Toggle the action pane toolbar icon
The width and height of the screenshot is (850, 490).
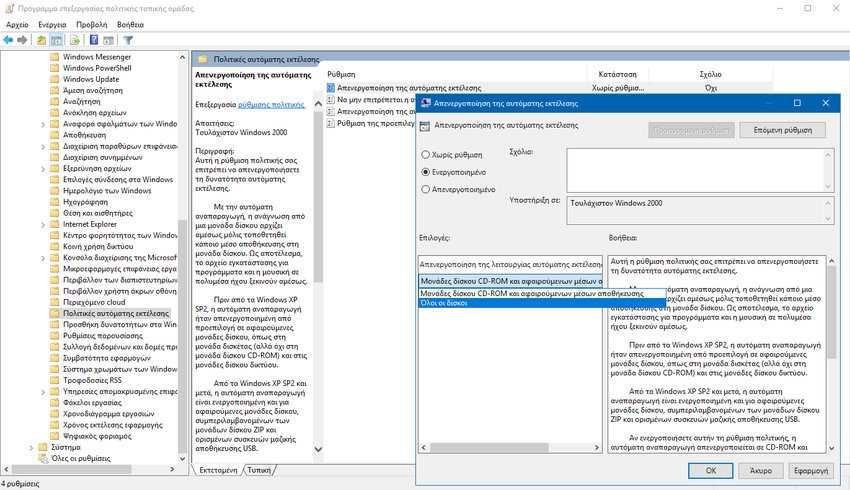[x=108, y=40]
